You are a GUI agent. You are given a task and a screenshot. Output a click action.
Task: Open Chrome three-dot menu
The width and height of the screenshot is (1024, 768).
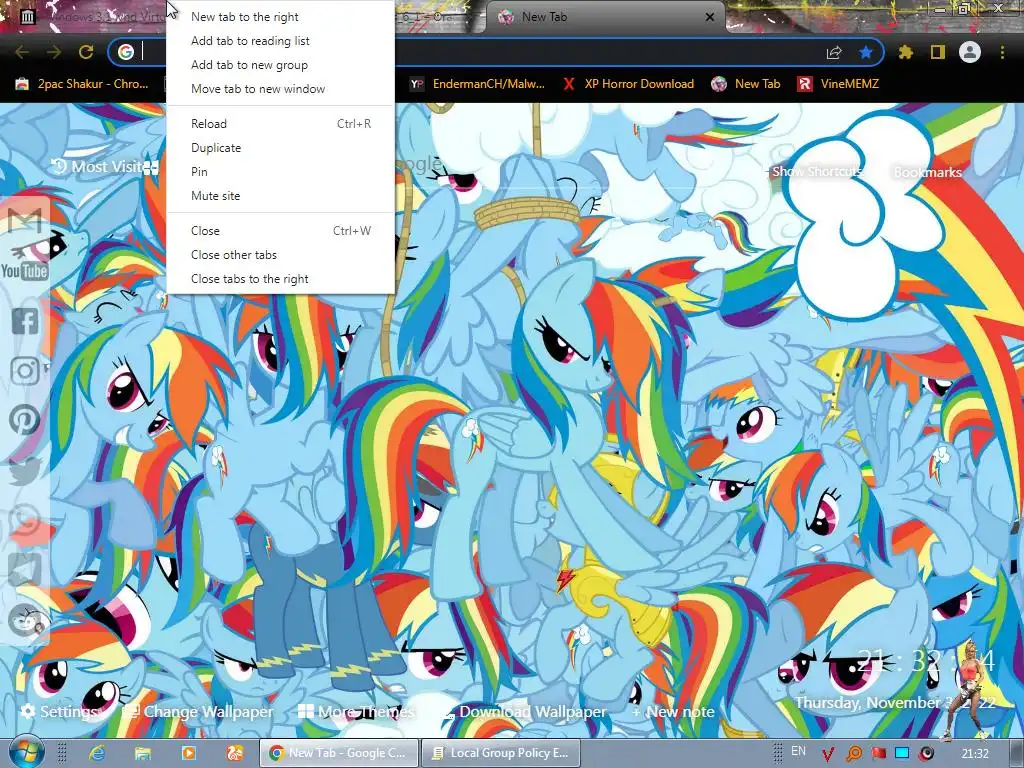pyautogui.click(x=1002, y=52)
